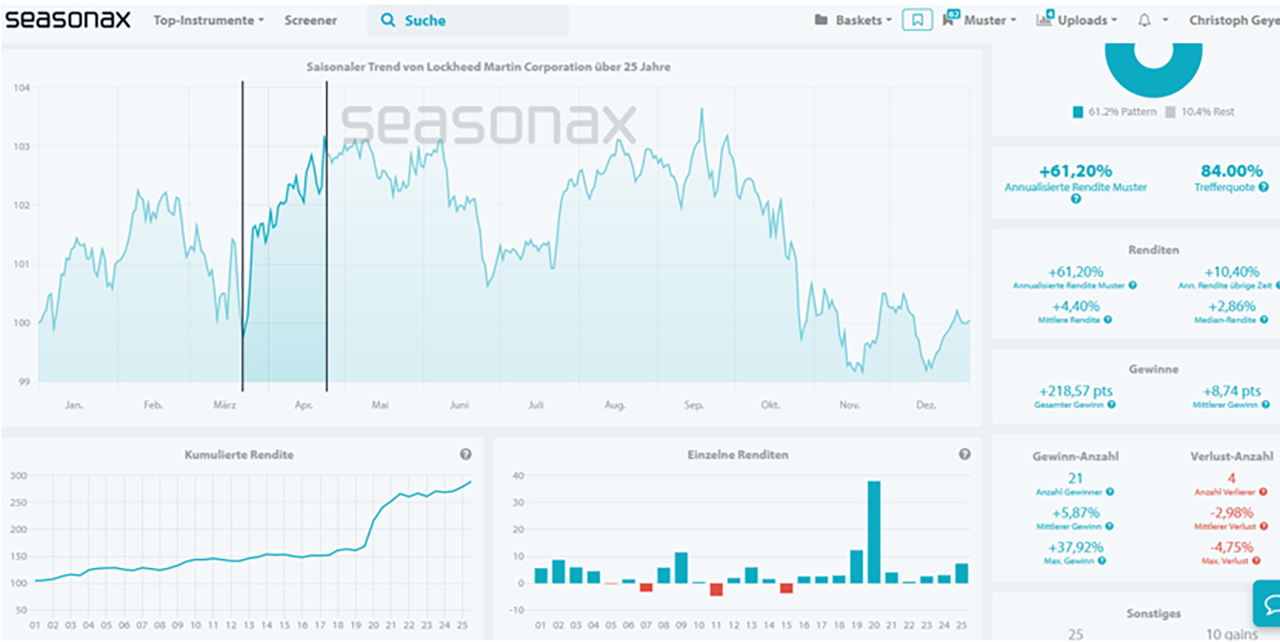Open Christoph's user account menu
This screenshot has height=642, width=1280.
(1233, 20)
